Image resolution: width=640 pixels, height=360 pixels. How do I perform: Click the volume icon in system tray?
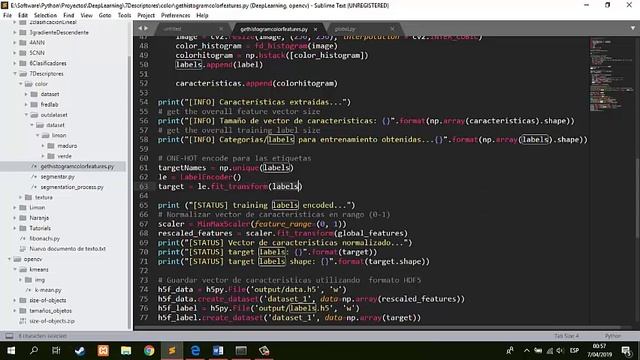click(560, 351)
